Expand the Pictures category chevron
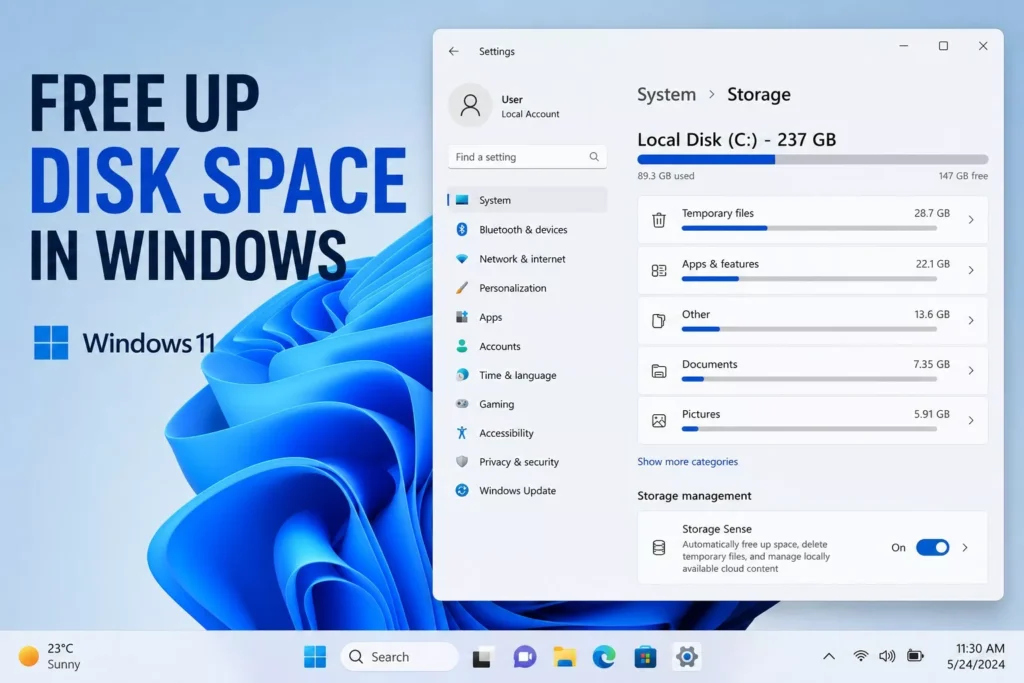Viewport: 1024px width, 683px height. click(x=971, y=421)
